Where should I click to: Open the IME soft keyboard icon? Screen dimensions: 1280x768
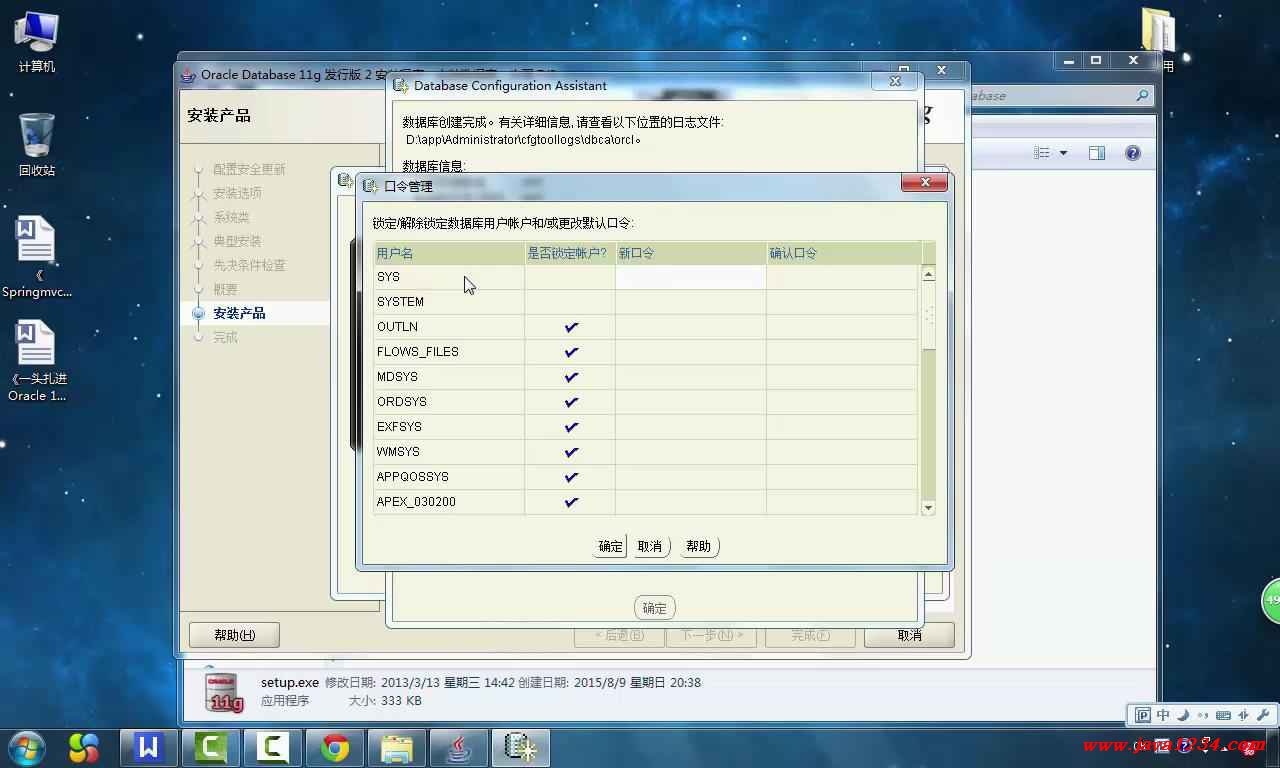pos(1224,715)
